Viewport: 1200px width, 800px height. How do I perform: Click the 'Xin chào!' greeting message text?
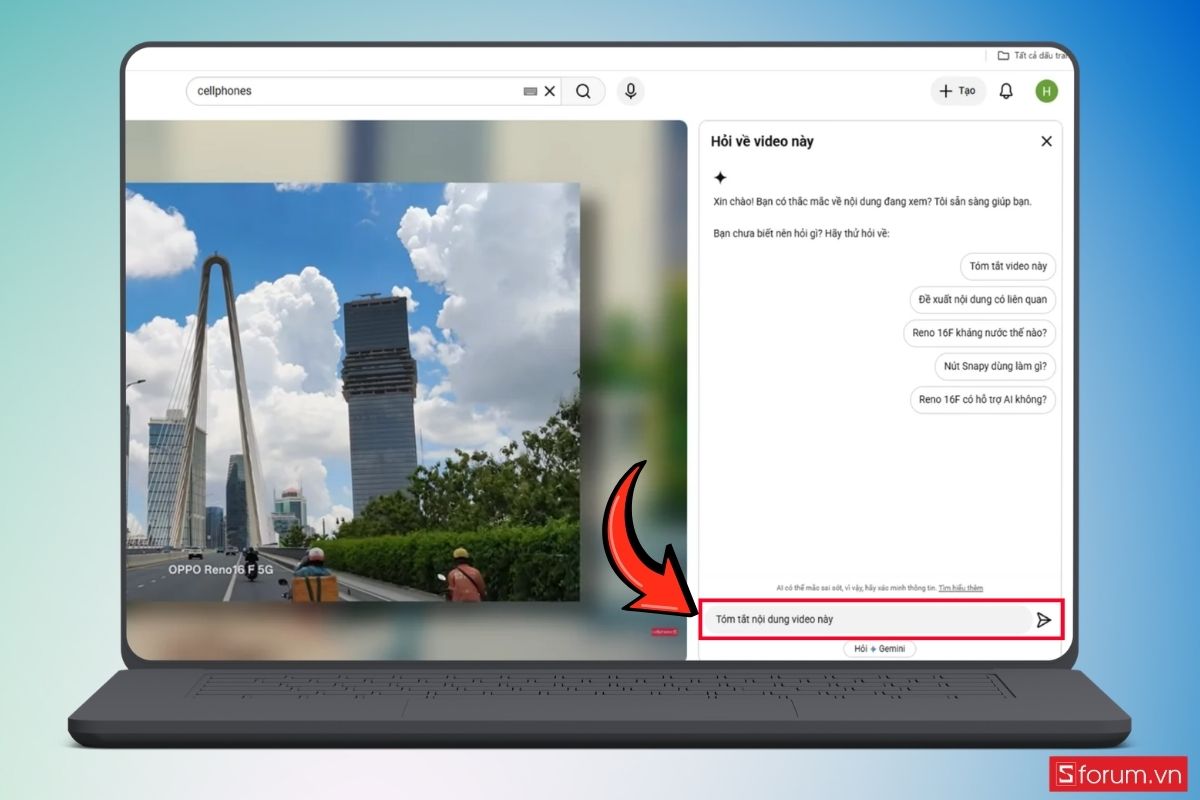(872, 201)
